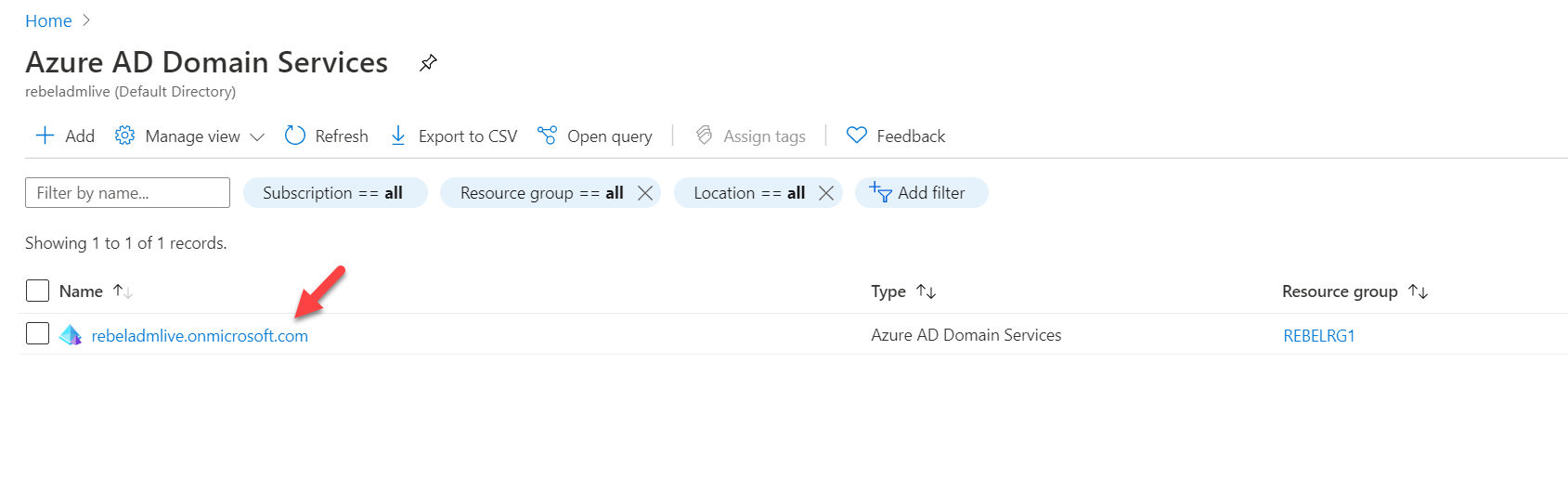This screenshot has width=1568, height=492.
Task: Click the Add filter funnel icon
Action: pos(880,192)
